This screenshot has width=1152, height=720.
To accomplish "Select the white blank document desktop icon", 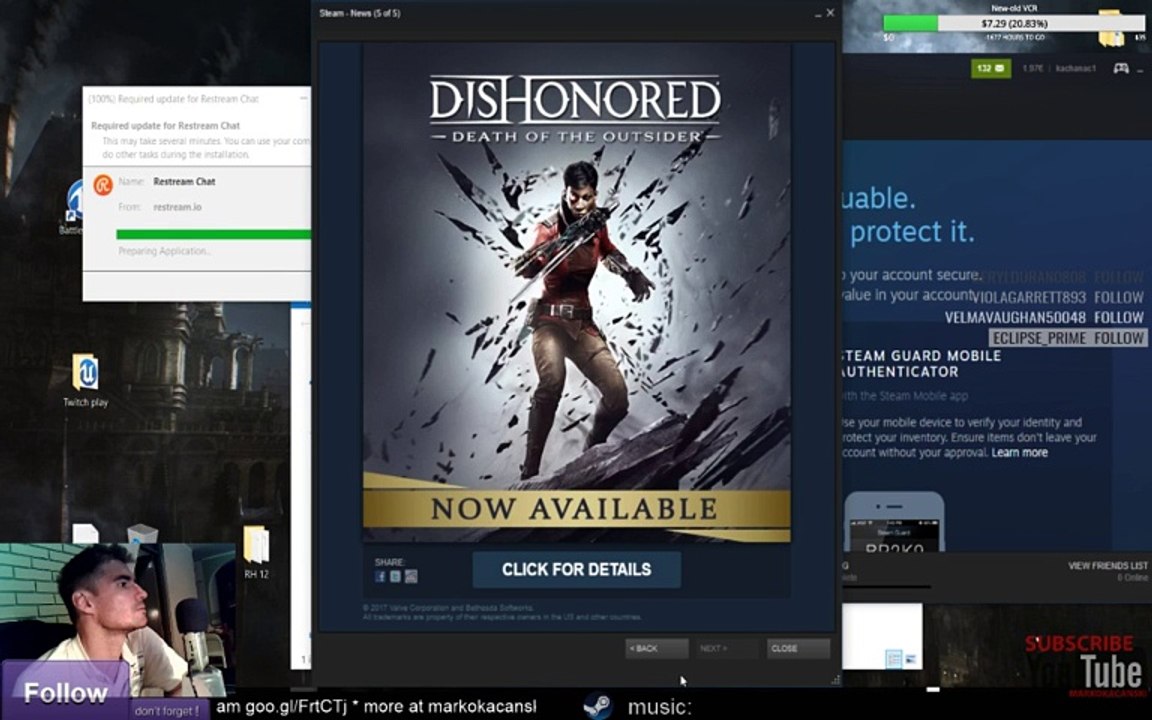I will (x=85, y=533).
